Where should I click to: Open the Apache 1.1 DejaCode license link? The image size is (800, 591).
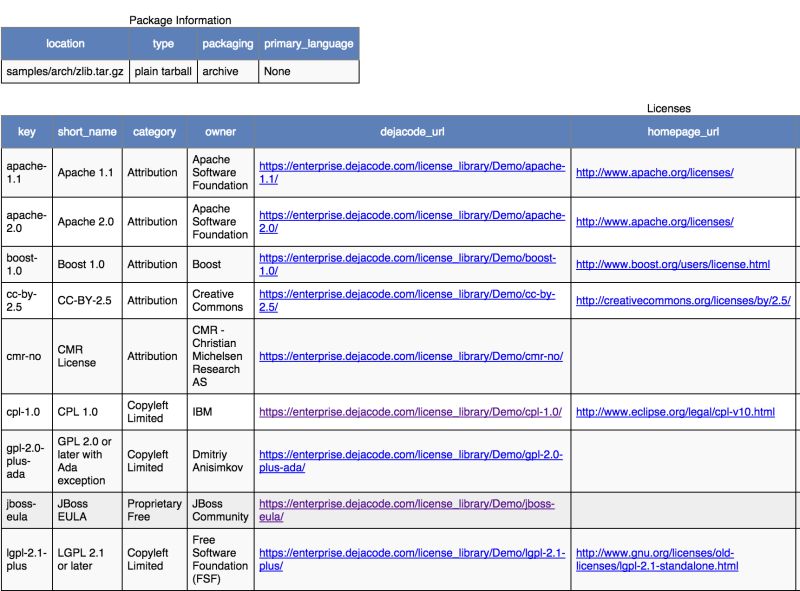click(x=411, y=165)
